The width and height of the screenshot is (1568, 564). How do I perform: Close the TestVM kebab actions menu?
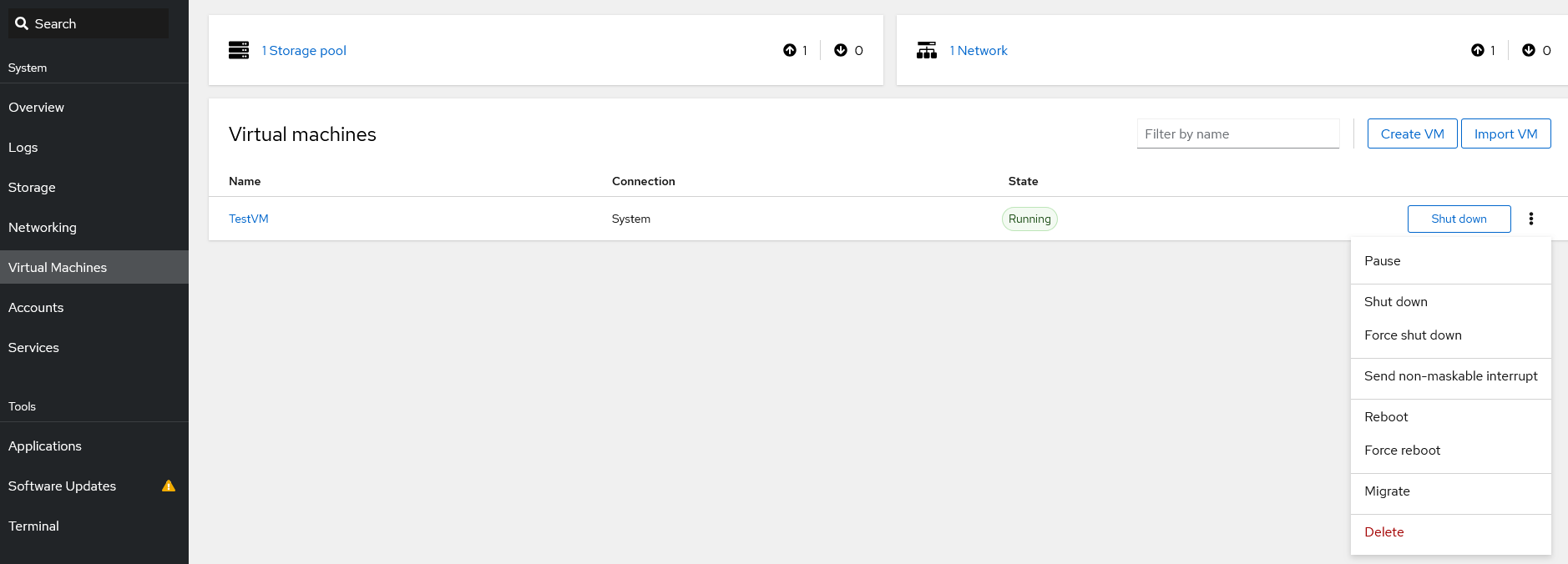[1530, 219]
